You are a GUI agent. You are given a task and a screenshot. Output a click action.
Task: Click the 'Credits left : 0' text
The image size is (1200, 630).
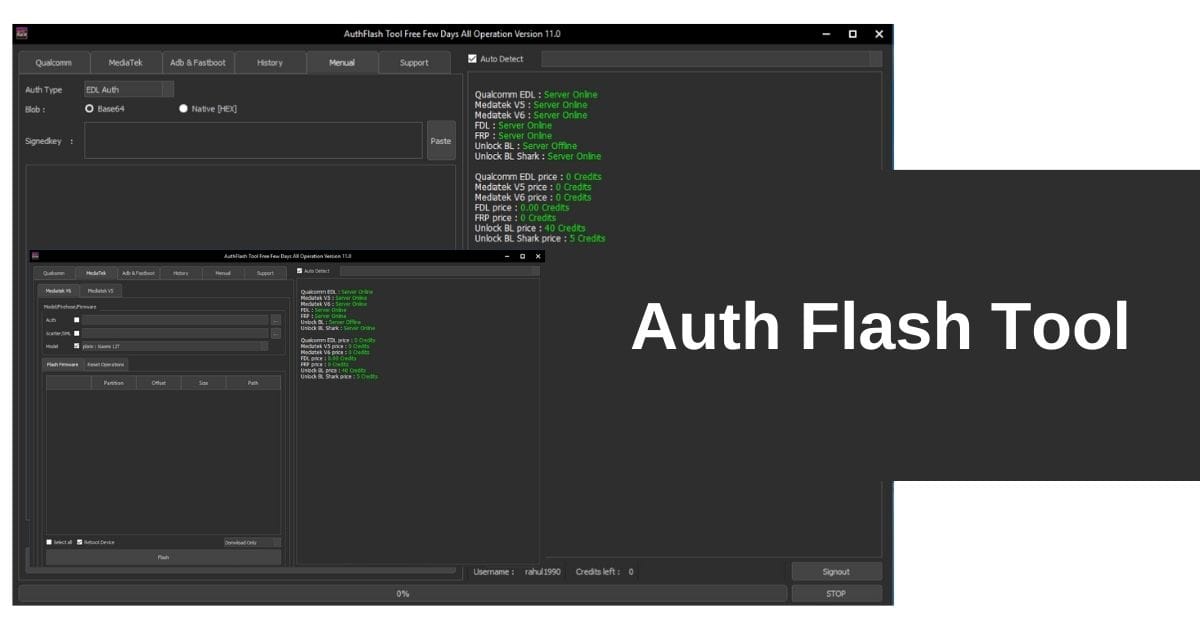point(605,572)
